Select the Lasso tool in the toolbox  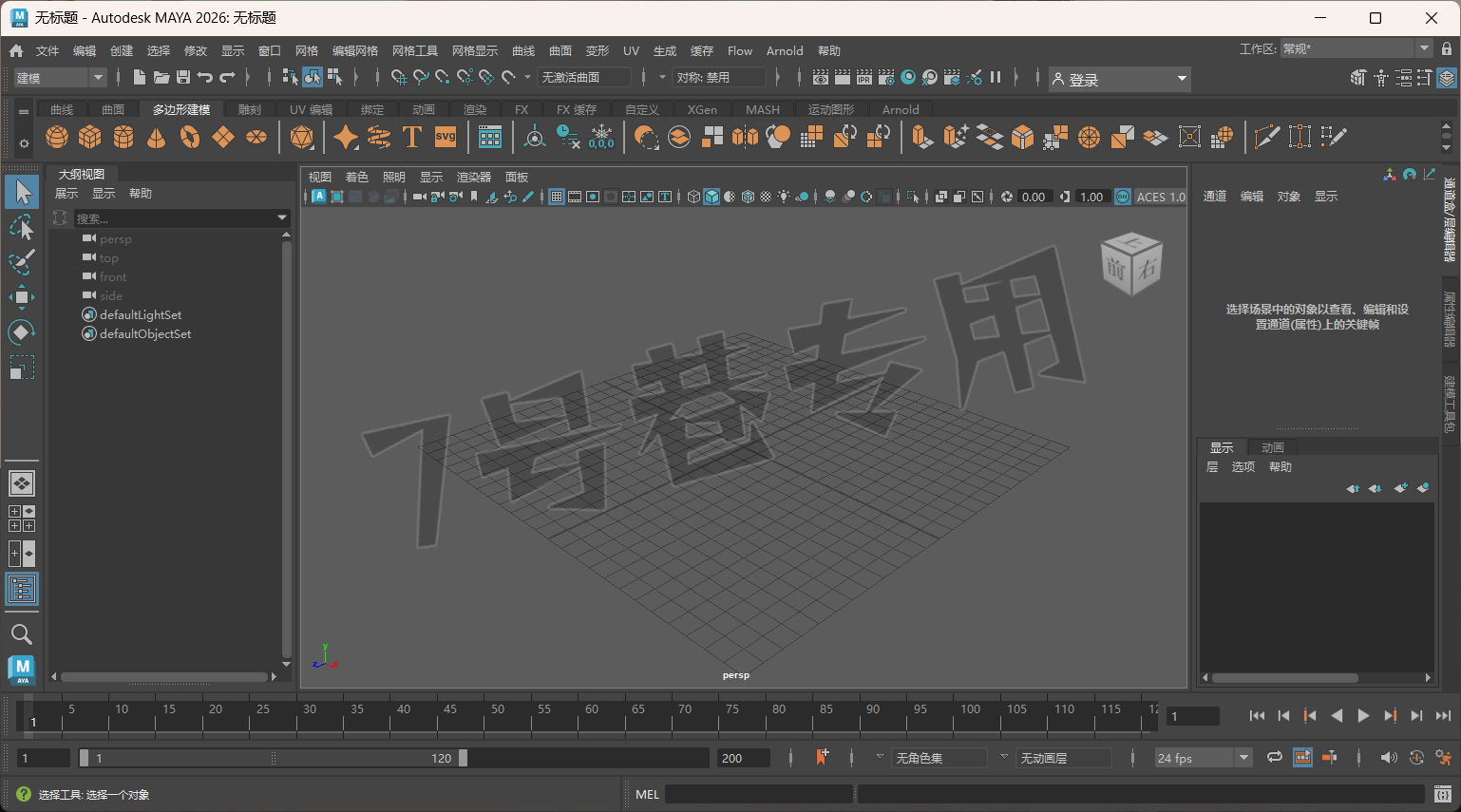point(22,227)
